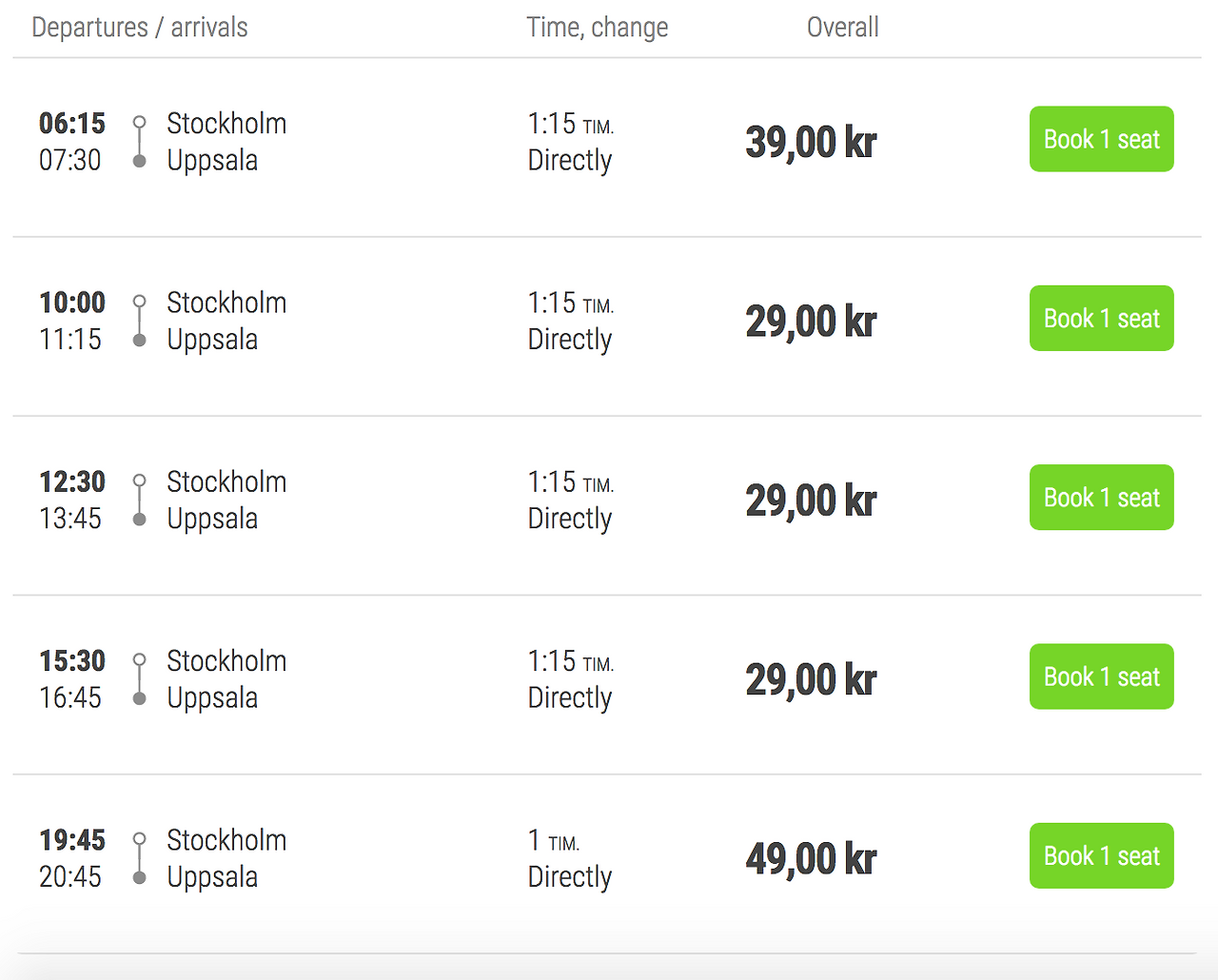
Task: Book 1 seat on 15:30 departure
Action: (x=1101, y=676)
